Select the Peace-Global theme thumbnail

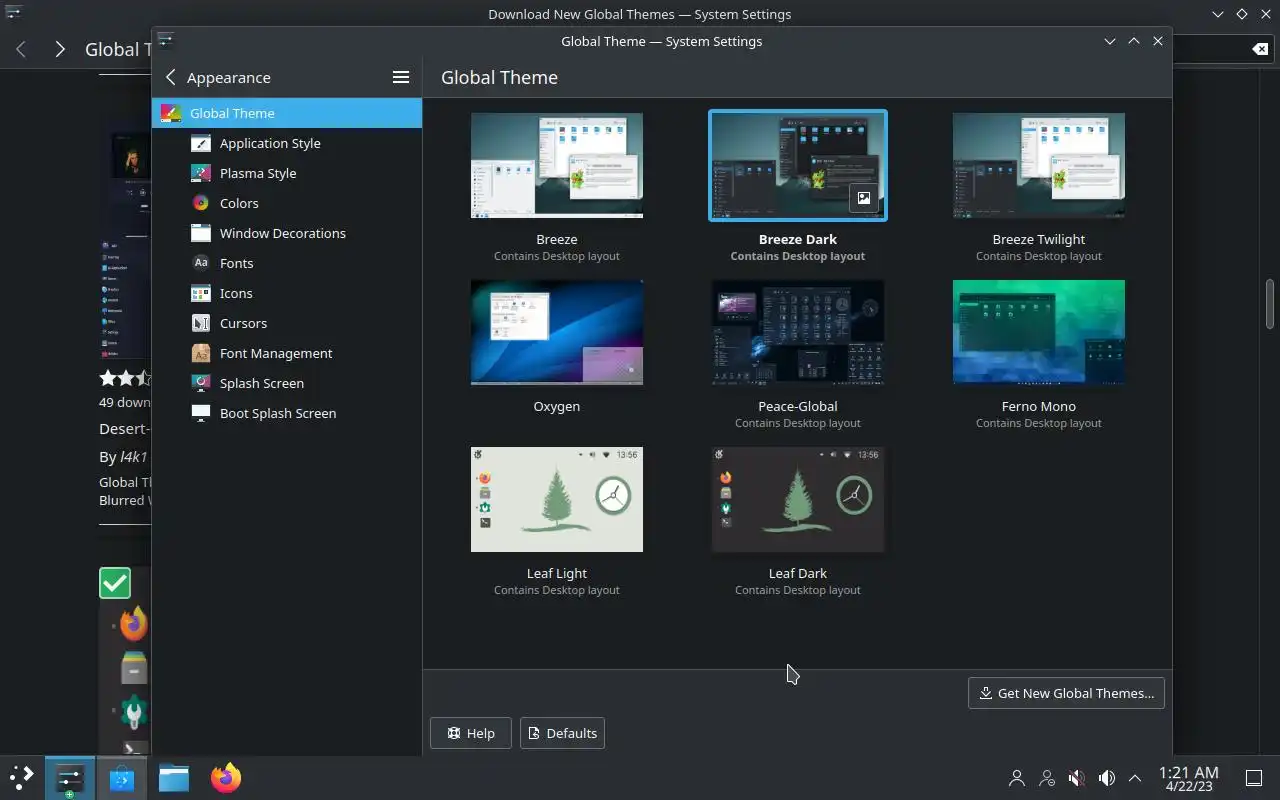click(798, 332)
